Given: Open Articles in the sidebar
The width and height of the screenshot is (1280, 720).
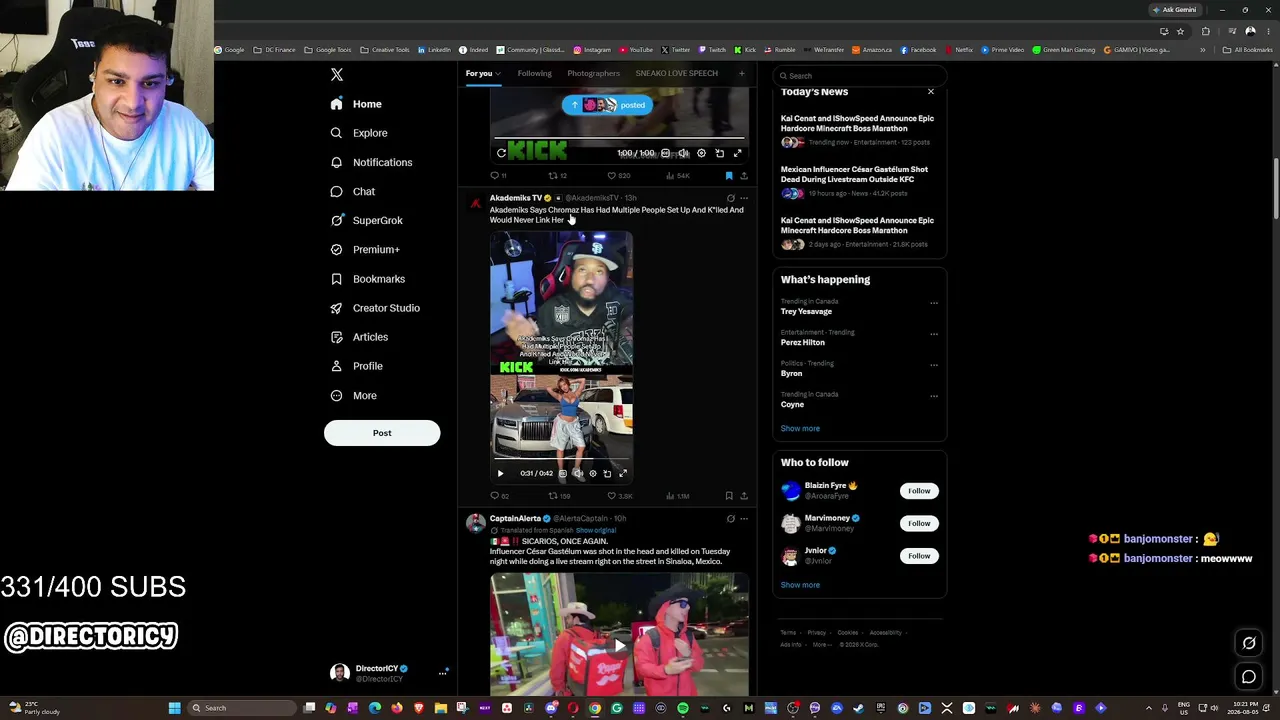Looking at the screenshot, I should pyautogui.click(x=359, y=337).
